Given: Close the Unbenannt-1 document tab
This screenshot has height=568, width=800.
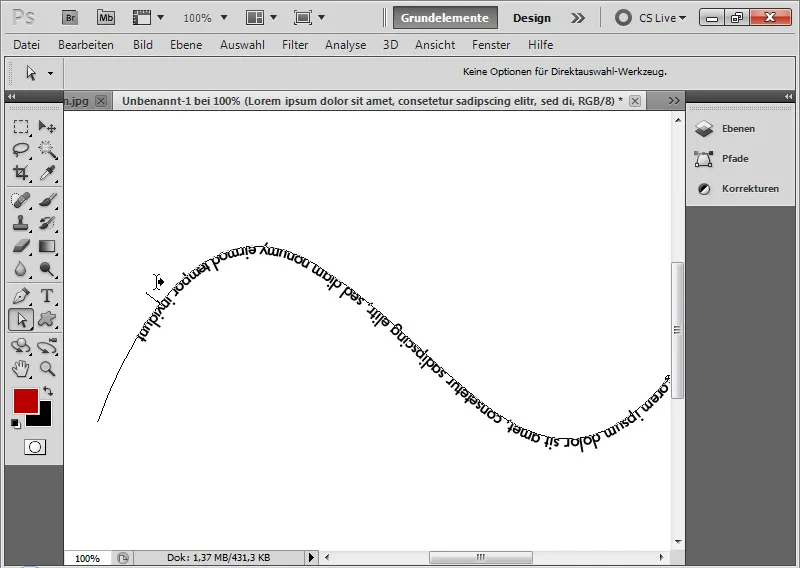Looking at the screenshot, I should click(635, 101).
